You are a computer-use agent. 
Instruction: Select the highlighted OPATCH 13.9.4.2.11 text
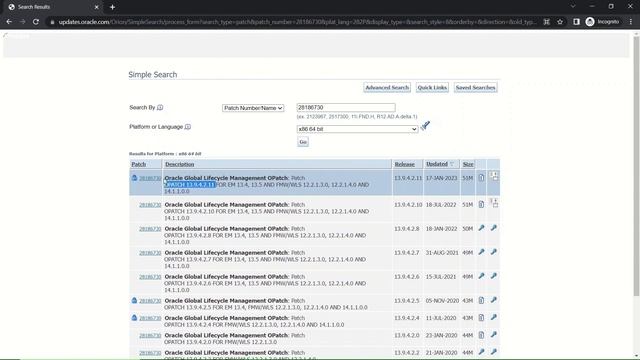click(190, 185)
